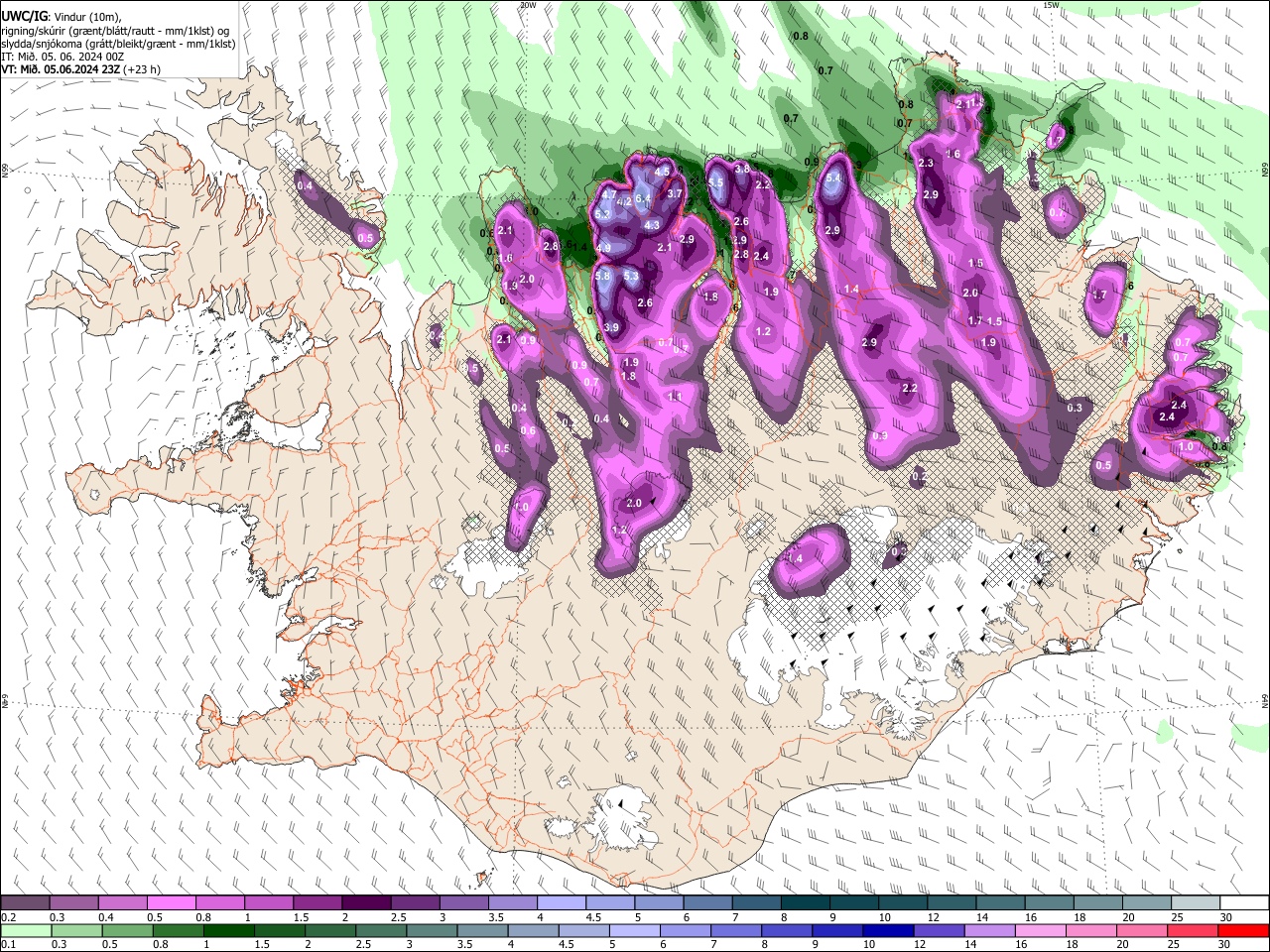
Task: Click the bold "VT: Mið. 05.06.2024 23Z" line
Action: click(61, 69)
